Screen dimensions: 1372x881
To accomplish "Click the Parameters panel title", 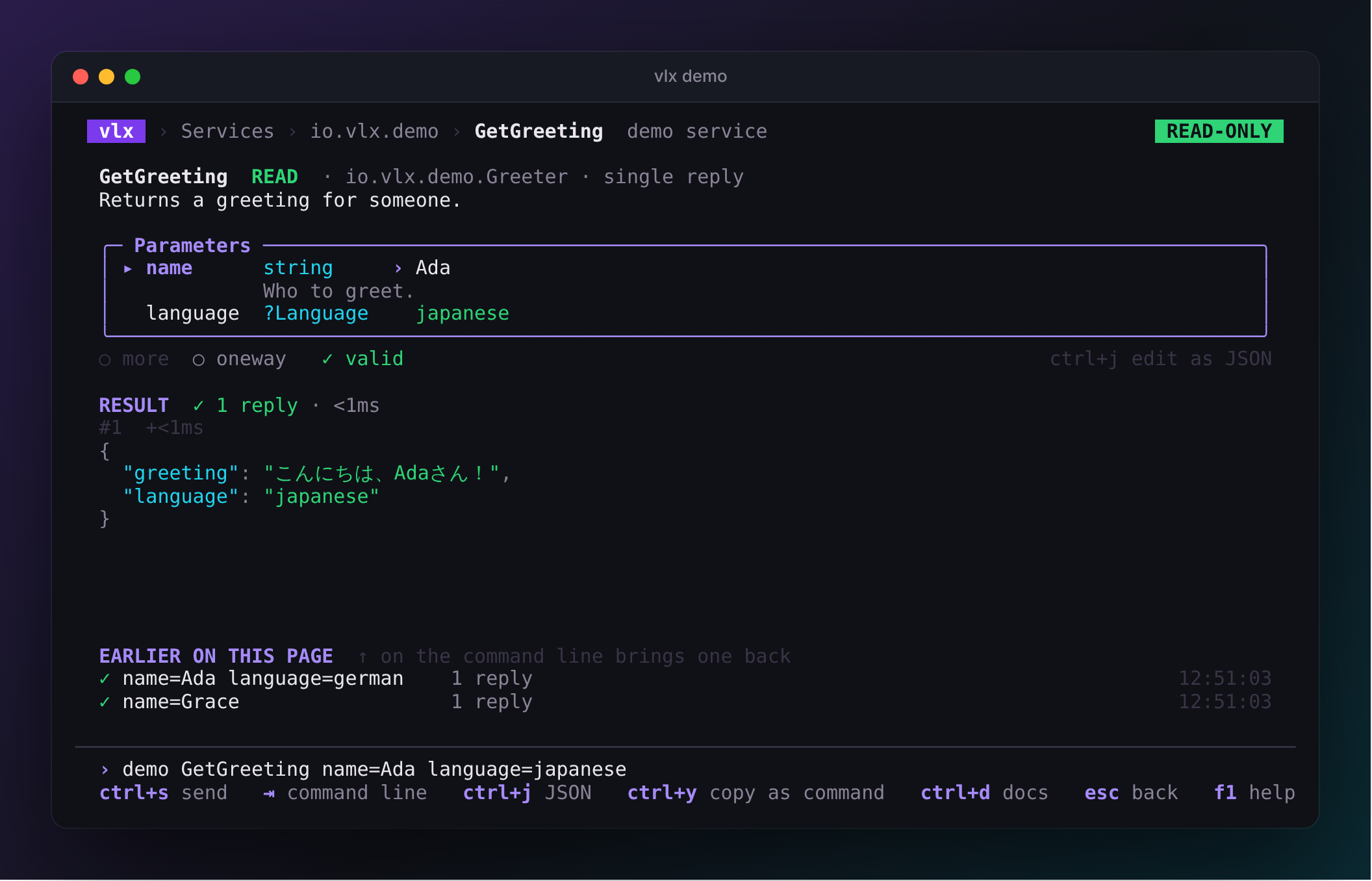I will coord(192,246).
